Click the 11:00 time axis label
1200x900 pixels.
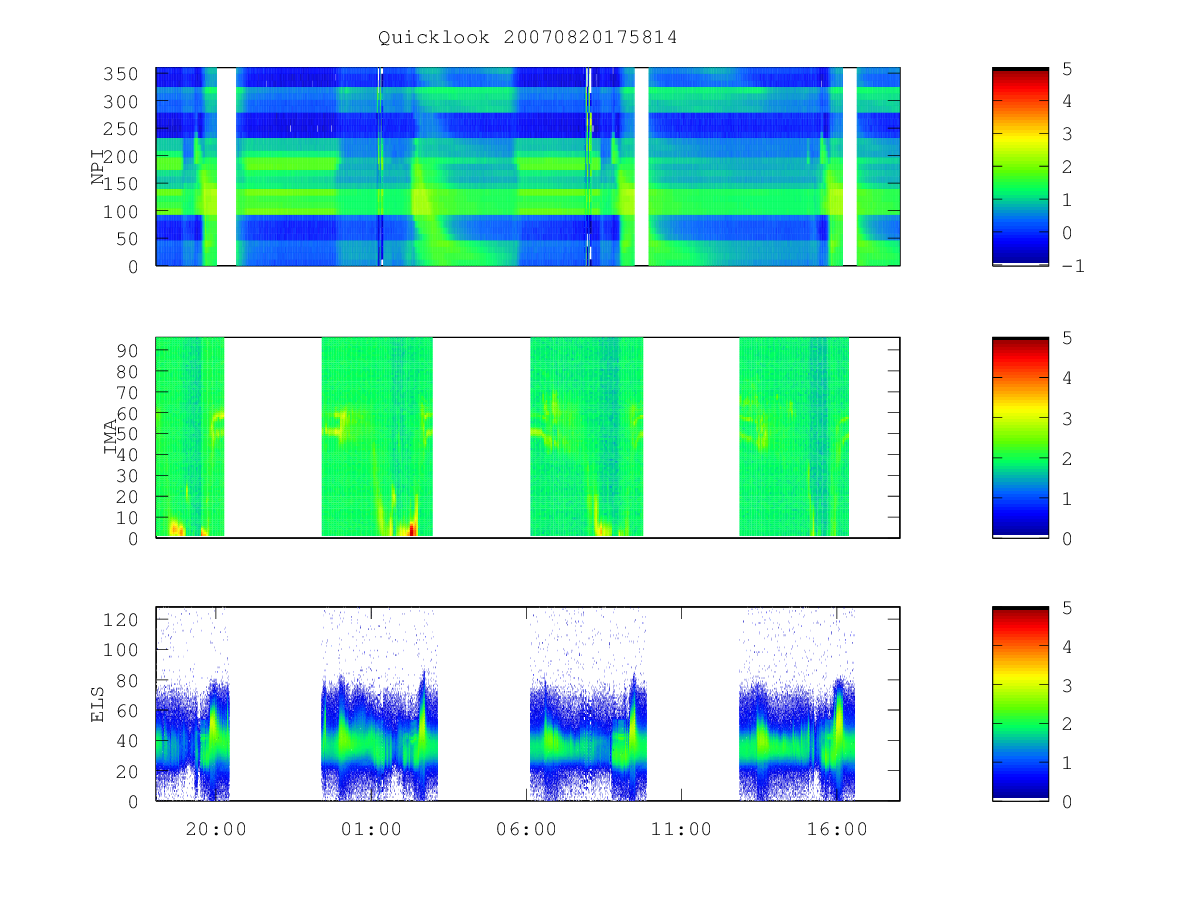(681, 829)
